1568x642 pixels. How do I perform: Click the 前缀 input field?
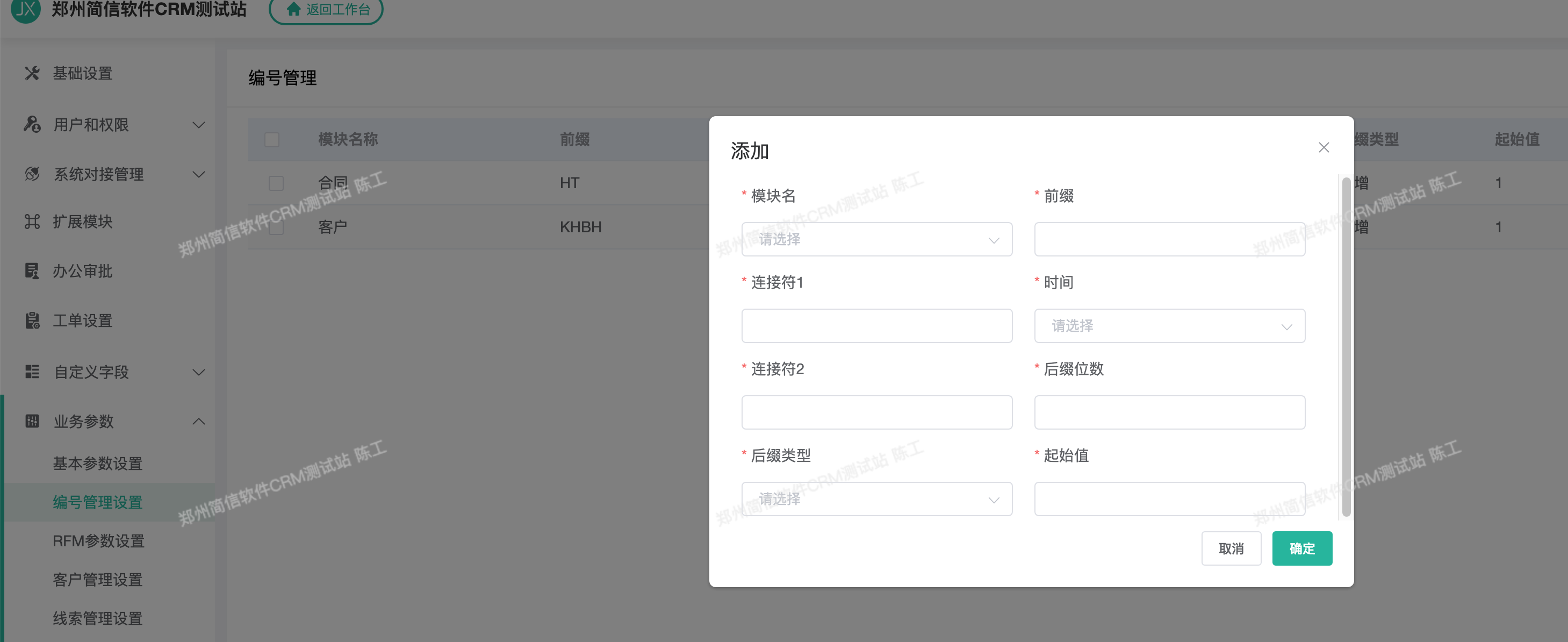click(x=1169, y=239)
